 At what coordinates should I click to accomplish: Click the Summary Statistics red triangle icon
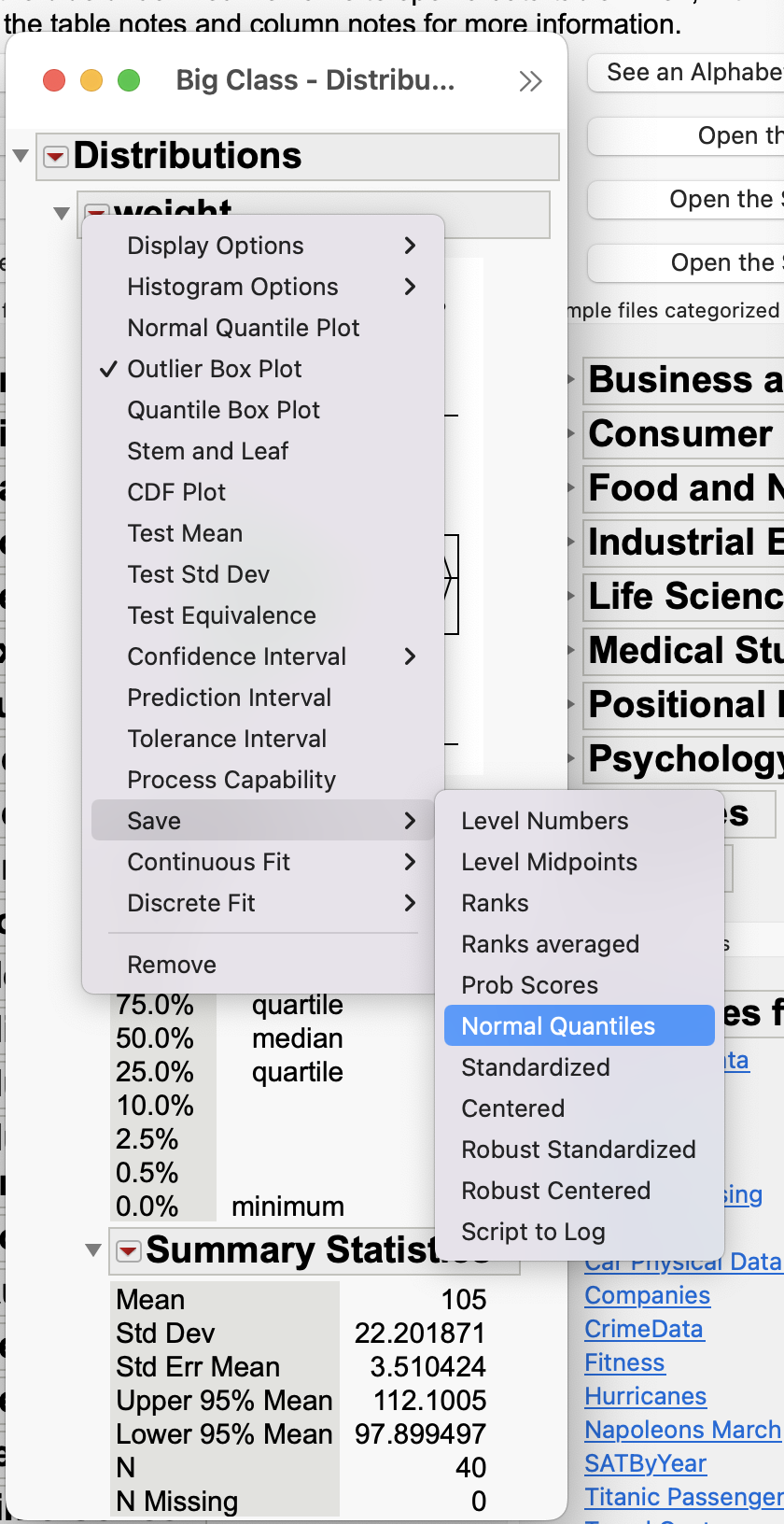[128, 1250]
